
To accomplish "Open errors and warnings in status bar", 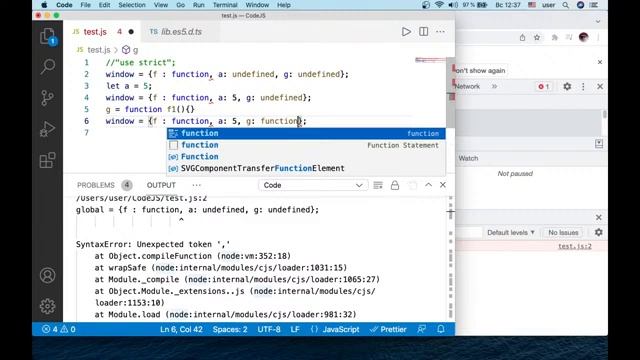I will click(59, 329).
